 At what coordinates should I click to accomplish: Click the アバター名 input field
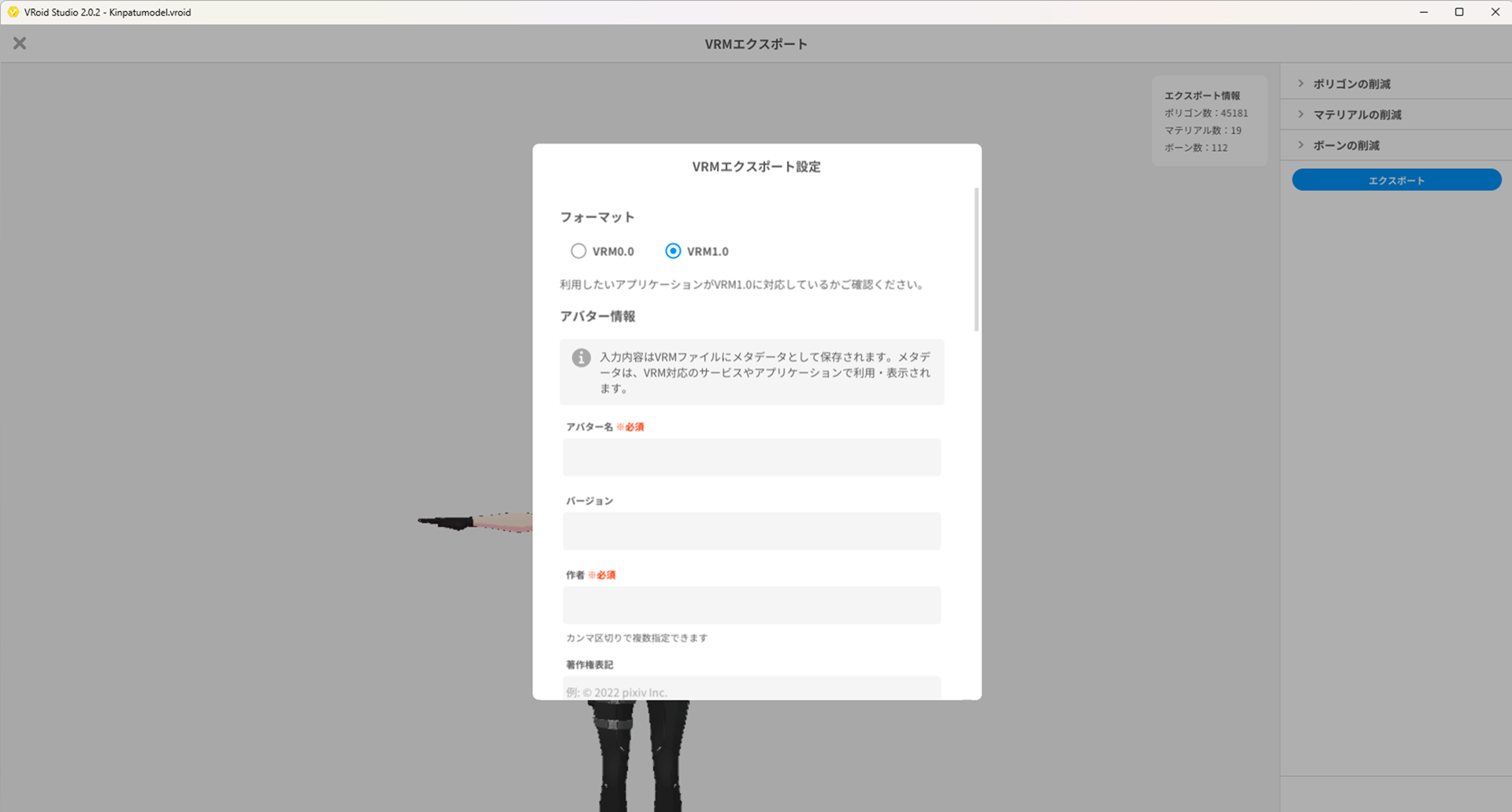[x=752, y=457]
